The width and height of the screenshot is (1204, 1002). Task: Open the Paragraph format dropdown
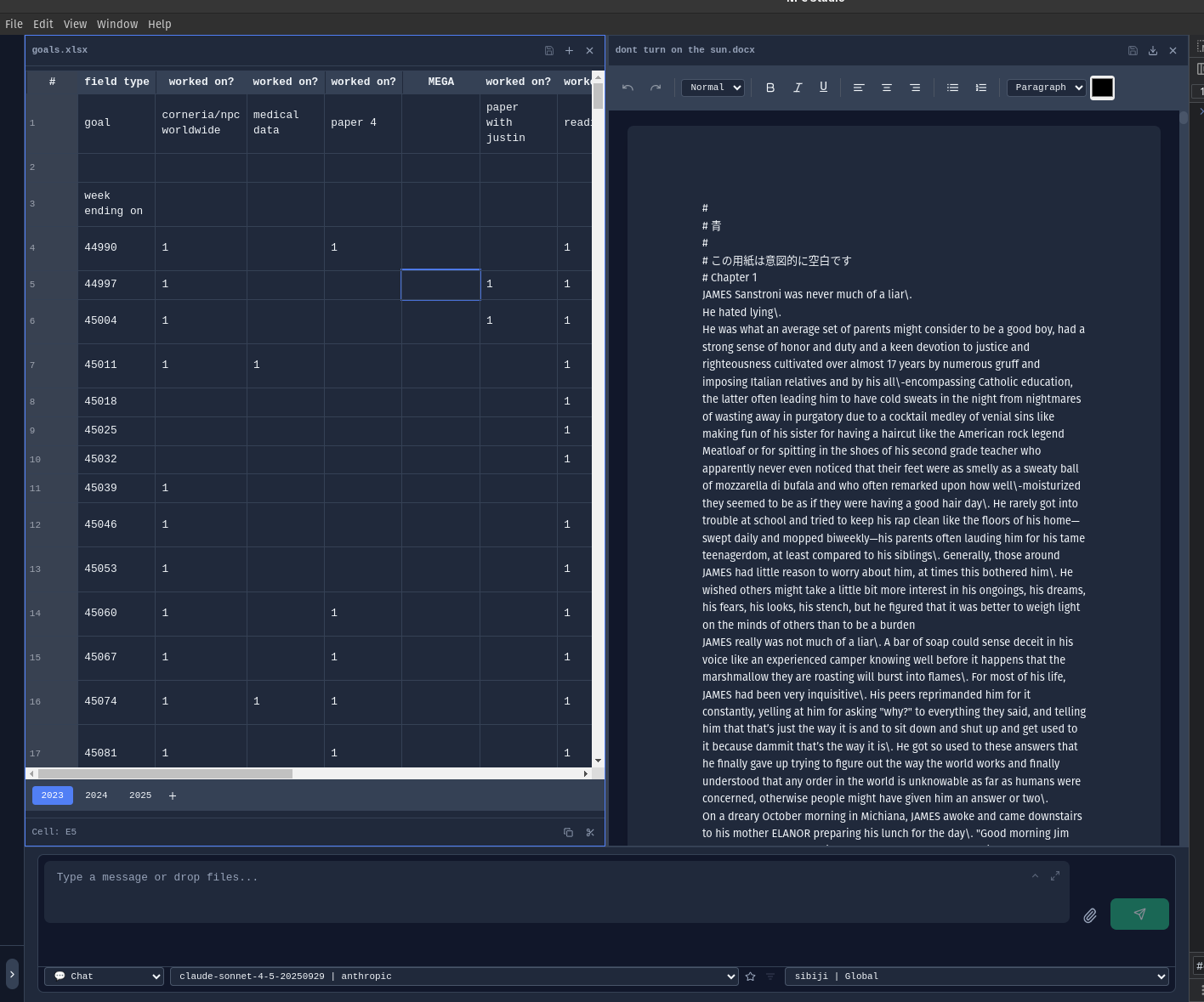(x=1045, y=87)
